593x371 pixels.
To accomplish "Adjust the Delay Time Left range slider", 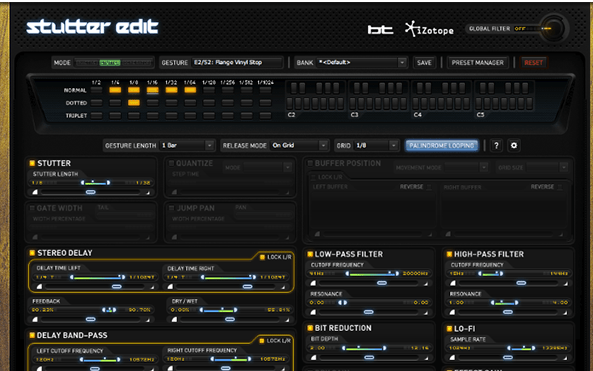I will click(x=98, y=277).
